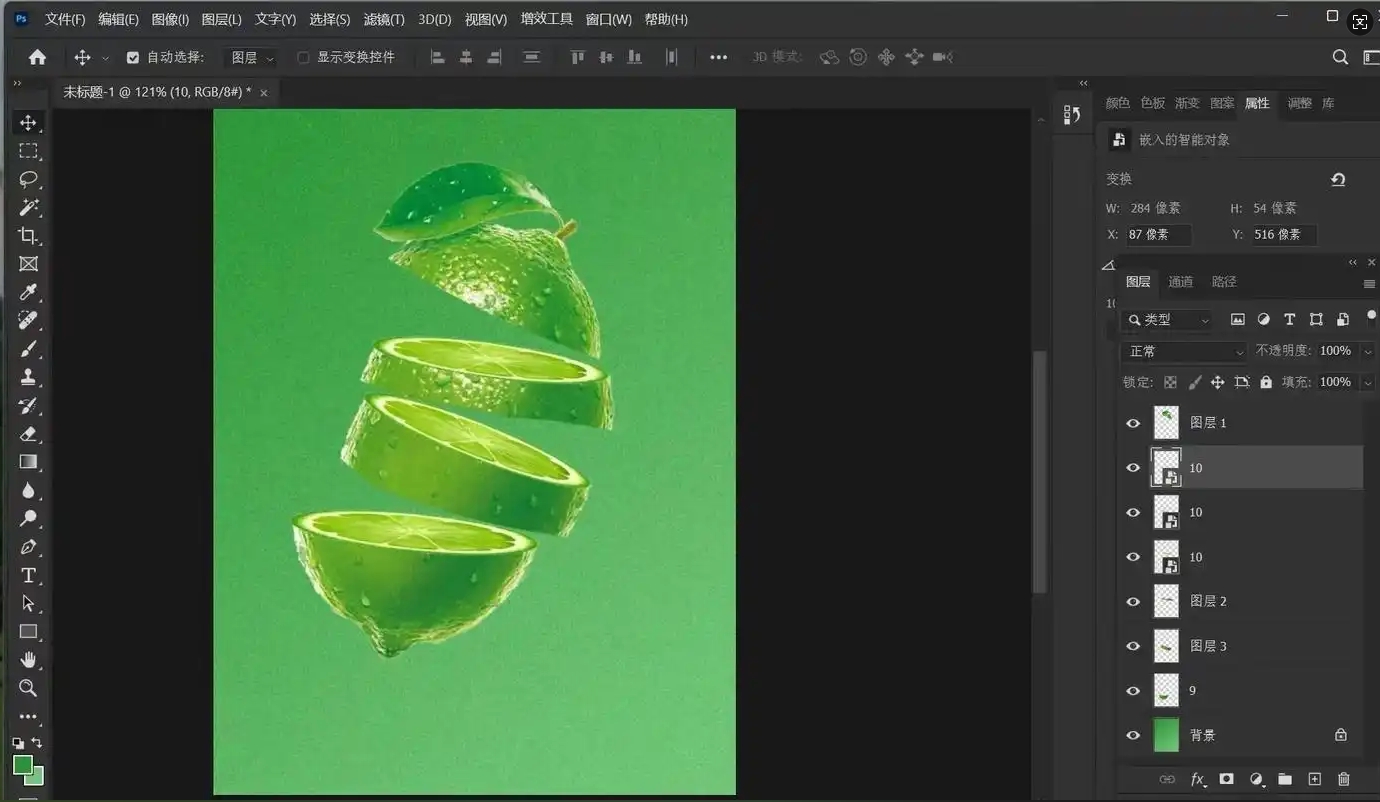Align left edges in options bar
Viewport: 1380px width, 802px height.
click(x=437, y=57)
